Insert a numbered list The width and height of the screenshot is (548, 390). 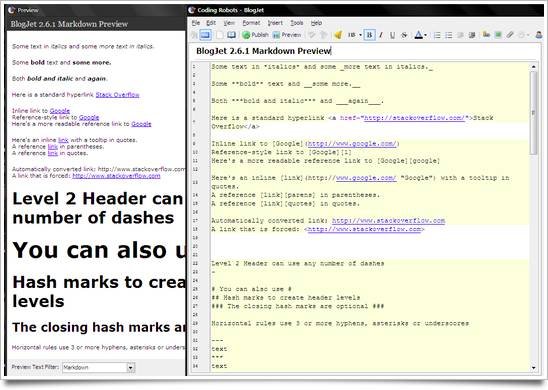tap(449, 35)
